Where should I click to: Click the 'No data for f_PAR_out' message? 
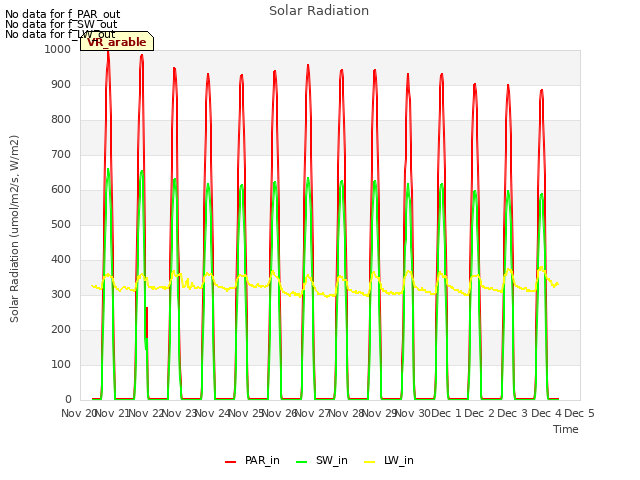62,14
